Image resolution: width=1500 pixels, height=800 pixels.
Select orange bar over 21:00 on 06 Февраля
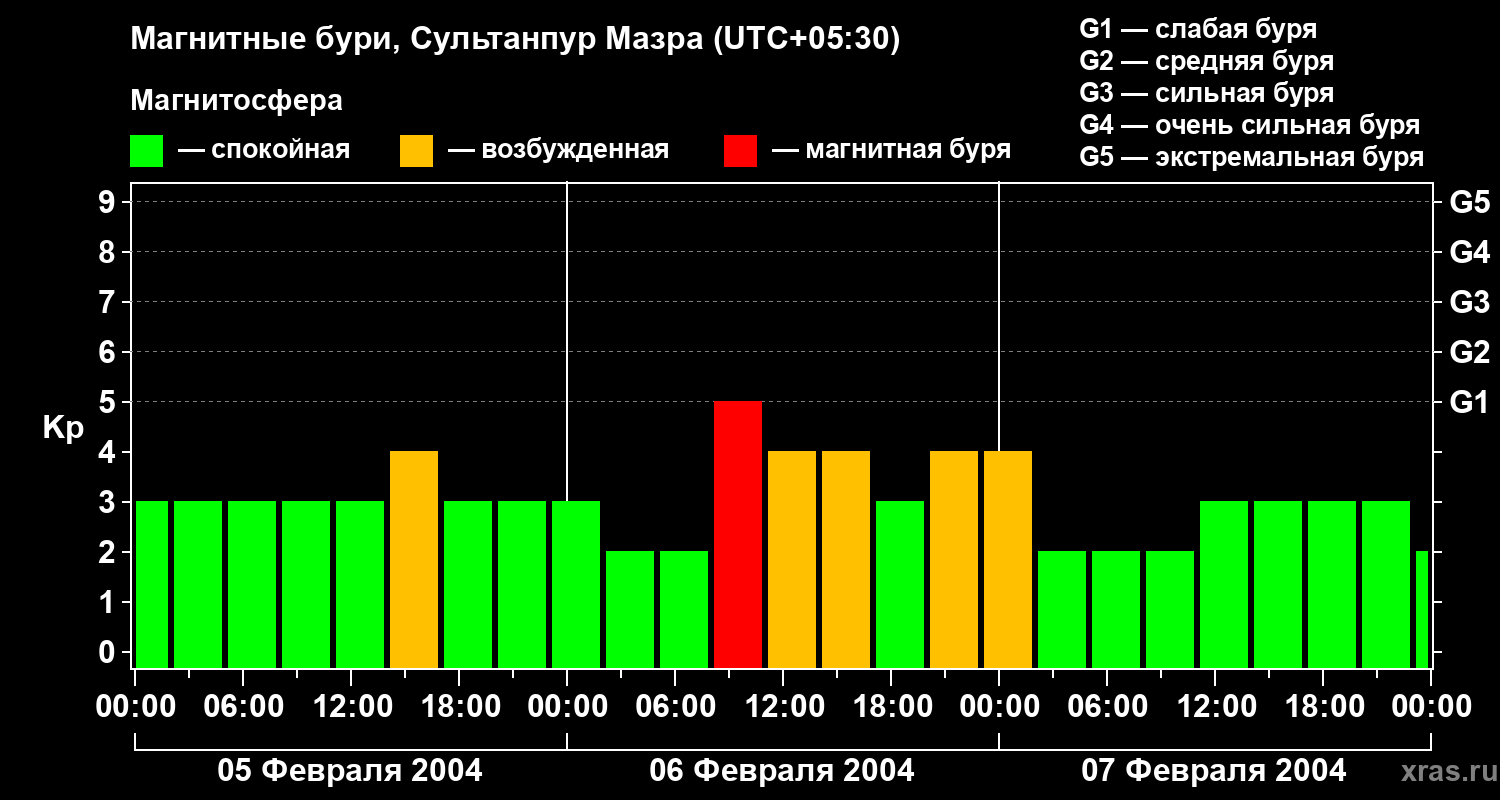point(954,560)
